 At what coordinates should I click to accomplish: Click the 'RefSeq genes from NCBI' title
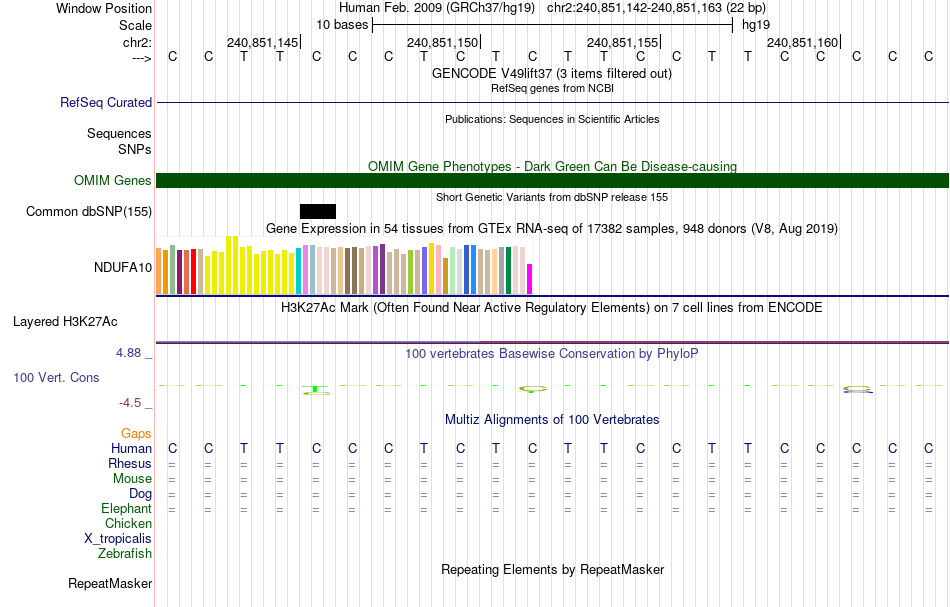[x=552, y=88]
